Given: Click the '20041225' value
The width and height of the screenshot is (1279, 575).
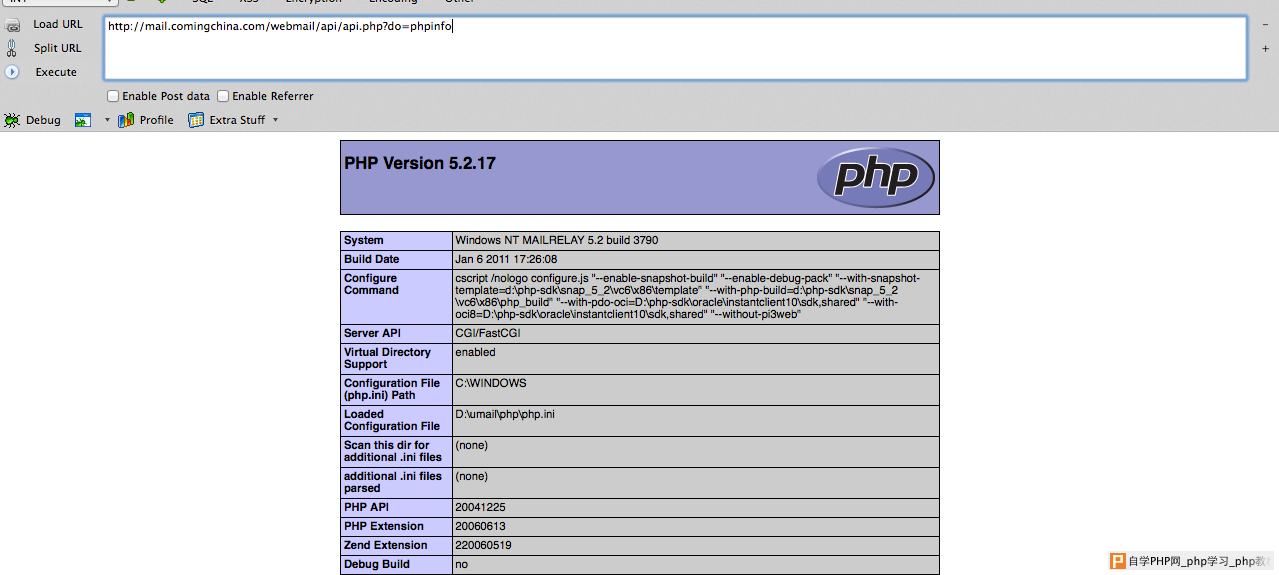Looking at the screenshot, I should 480,507.
